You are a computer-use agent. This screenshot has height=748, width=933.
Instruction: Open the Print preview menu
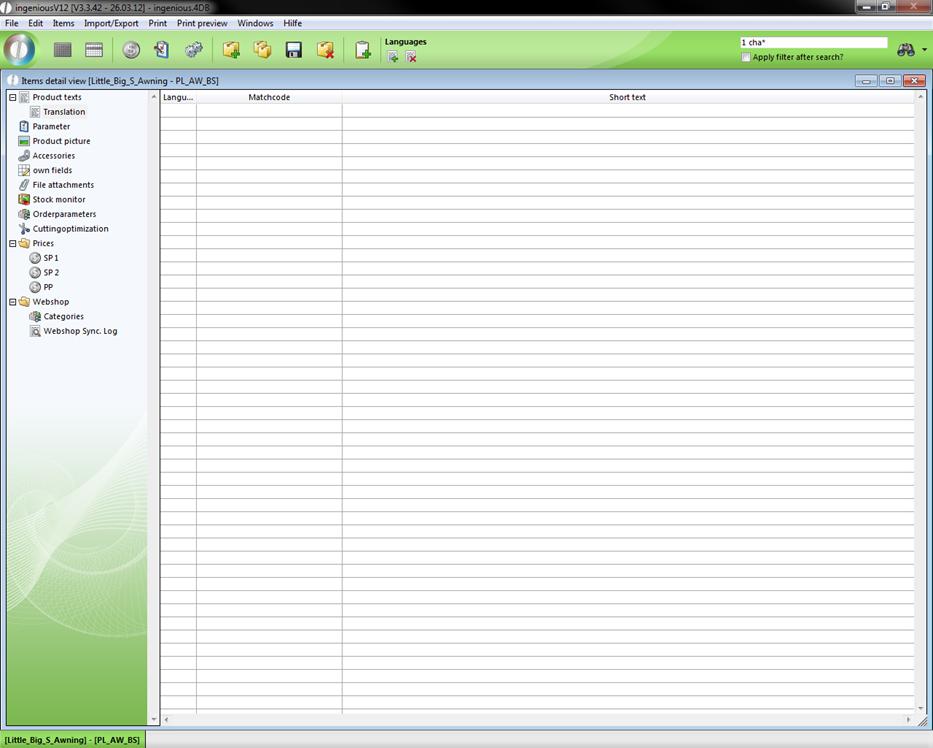(x=202, y=23)
